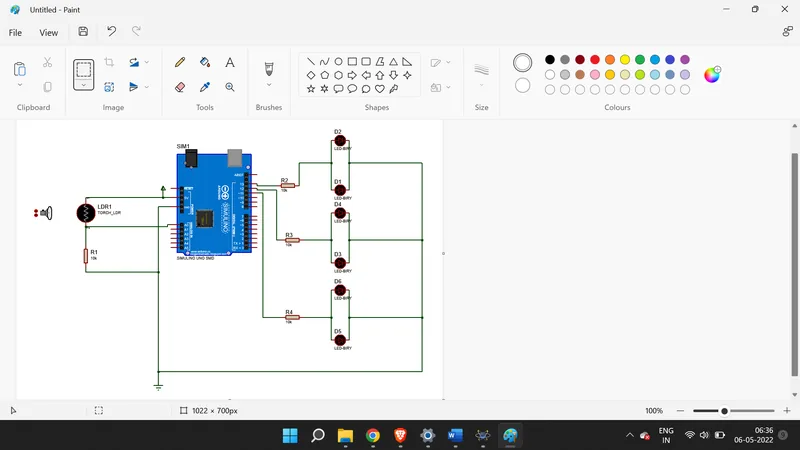Select Colour 2 secondary circle
Screen dimensions: 800x450
(522, 85)
